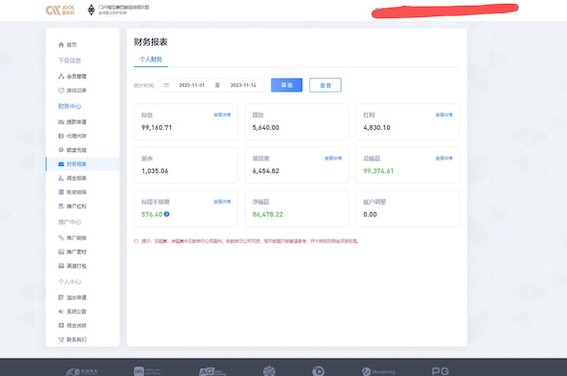Click the 额度充值 sidebar icon
Viewport: 567px width, 376px height.
(61, 150)
